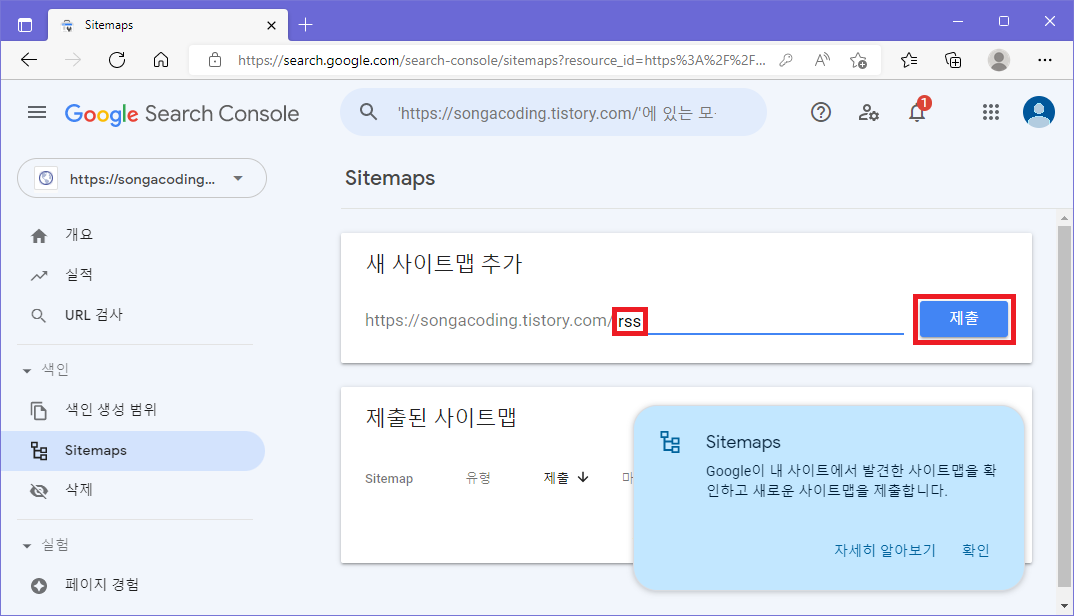Select Sitemaps in sidebar
1074x616 pixels.
[133, 450]
